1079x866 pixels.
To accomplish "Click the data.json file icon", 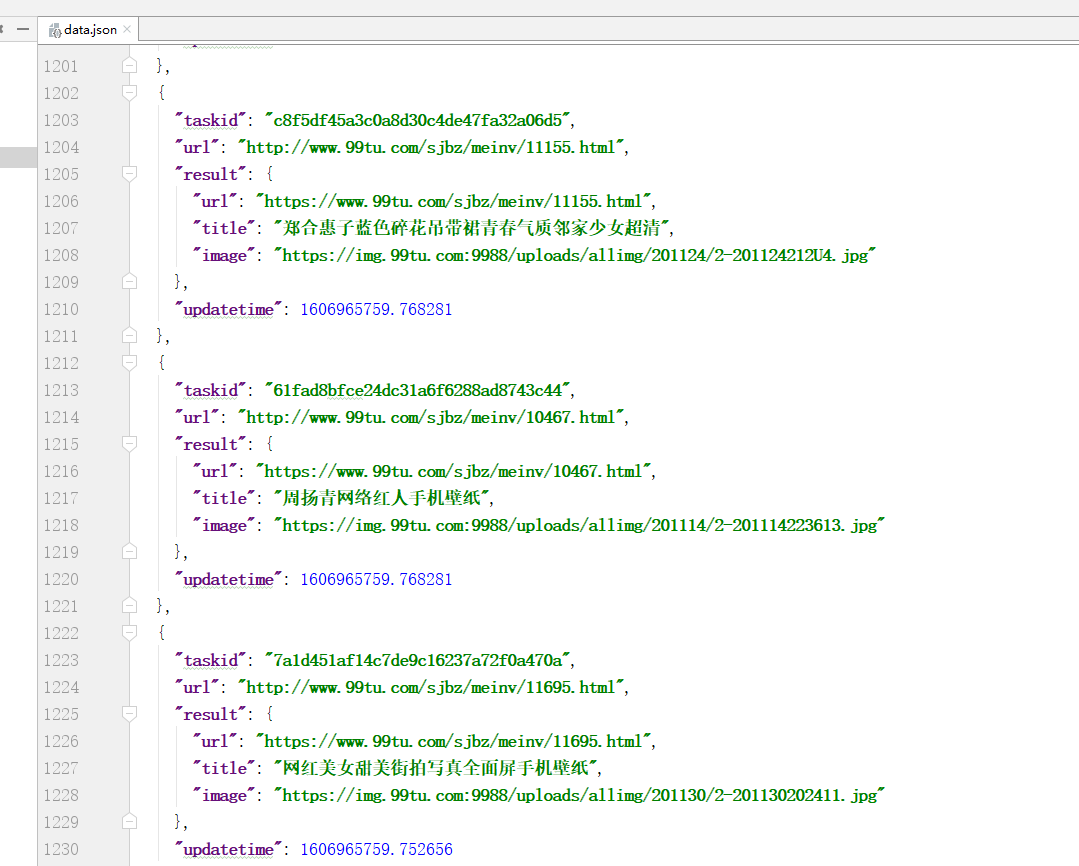I will pyautogui.click(x=55, y=30).
